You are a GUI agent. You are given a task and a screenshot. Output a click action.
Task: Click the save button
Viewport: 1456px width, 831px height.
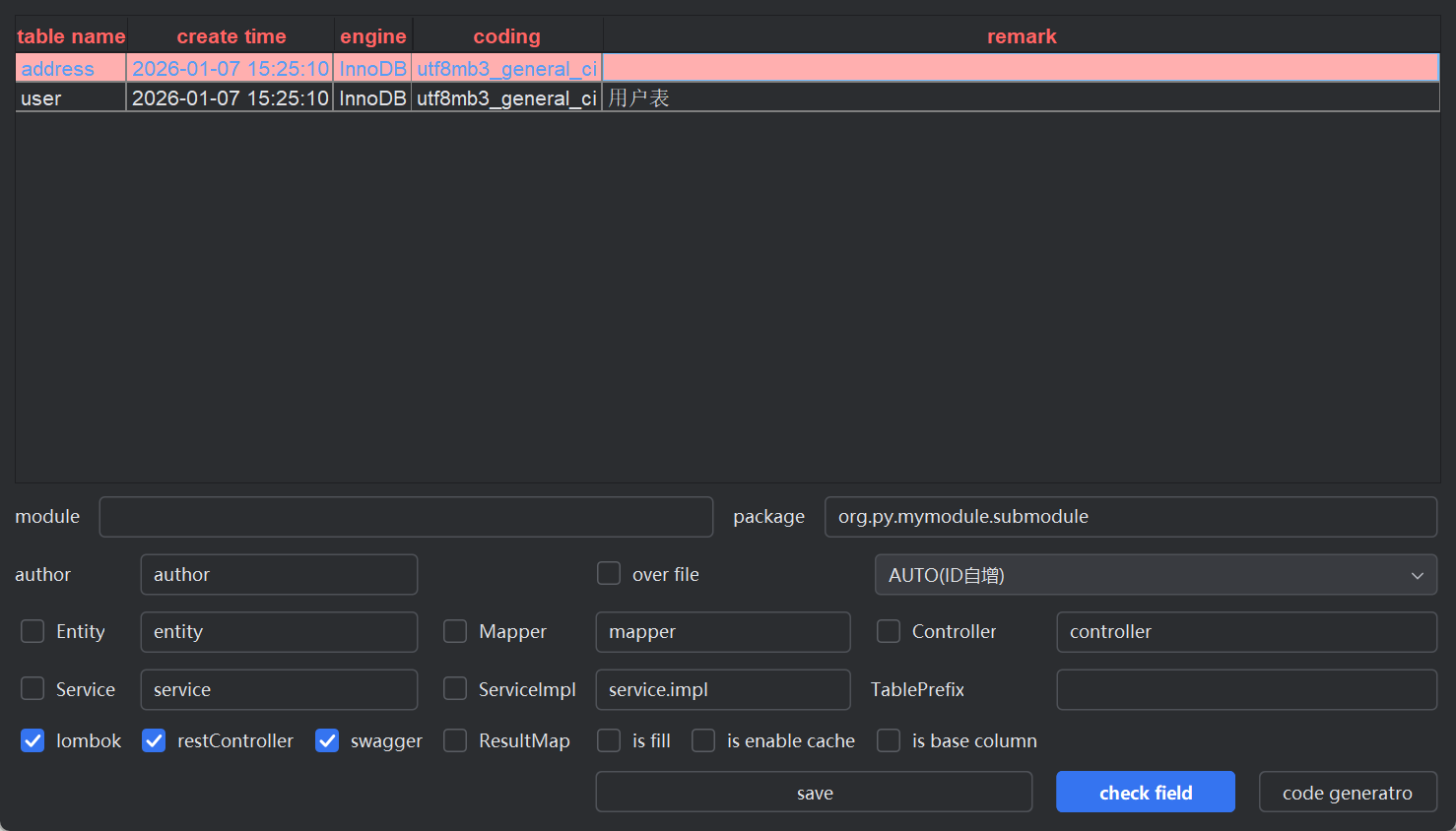[x=814, y=792]
